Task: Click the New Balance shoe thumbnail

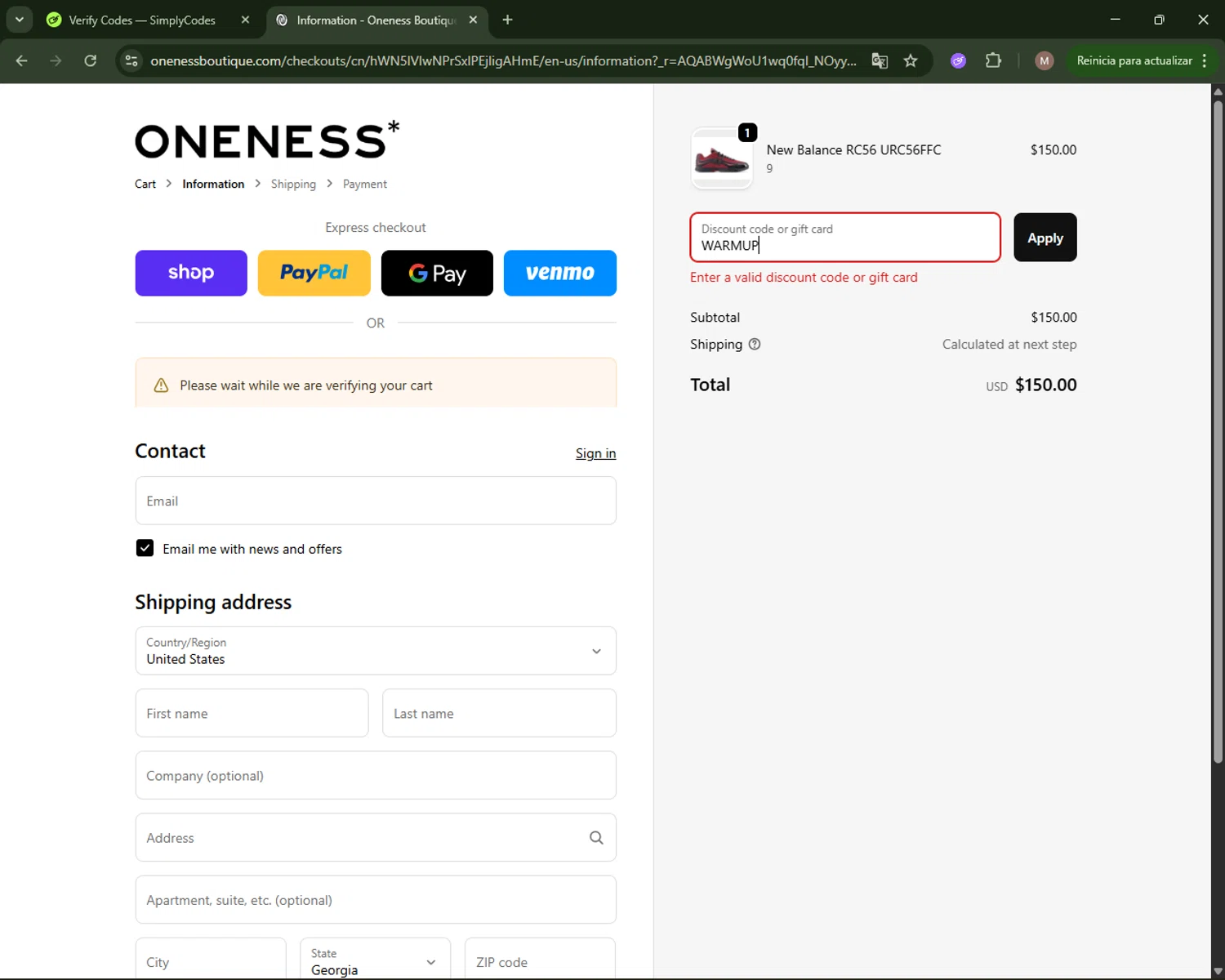Action: 722,158
